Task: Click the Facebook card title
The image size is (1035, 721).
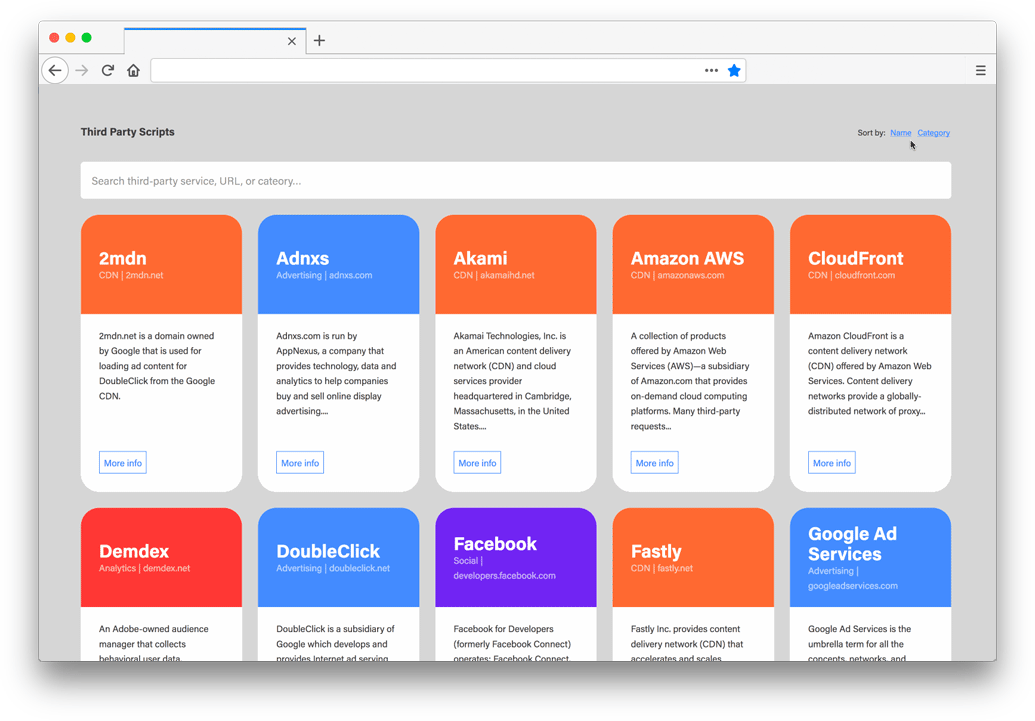Action: pos(495,544)
